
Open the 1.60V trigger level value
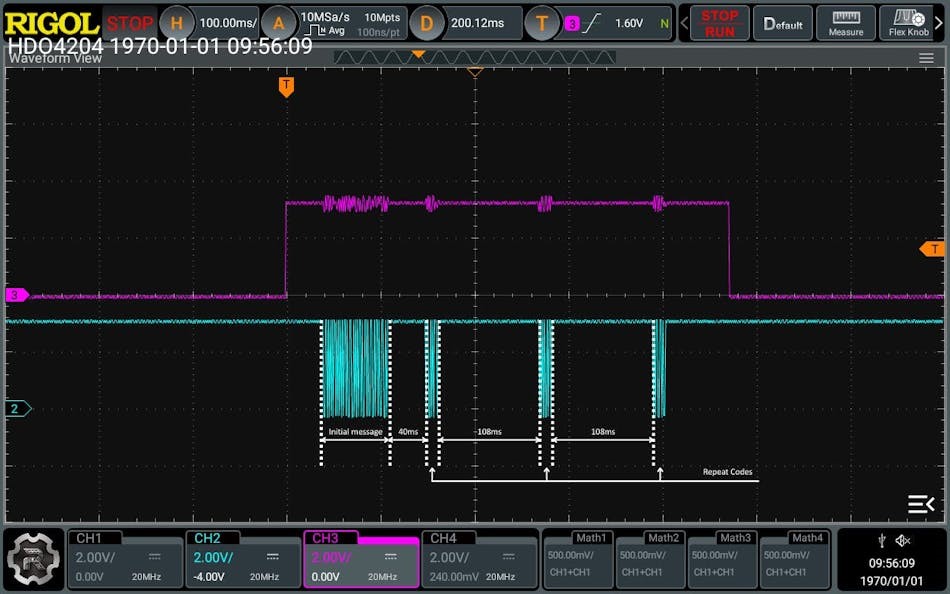(x=629, y=23)
